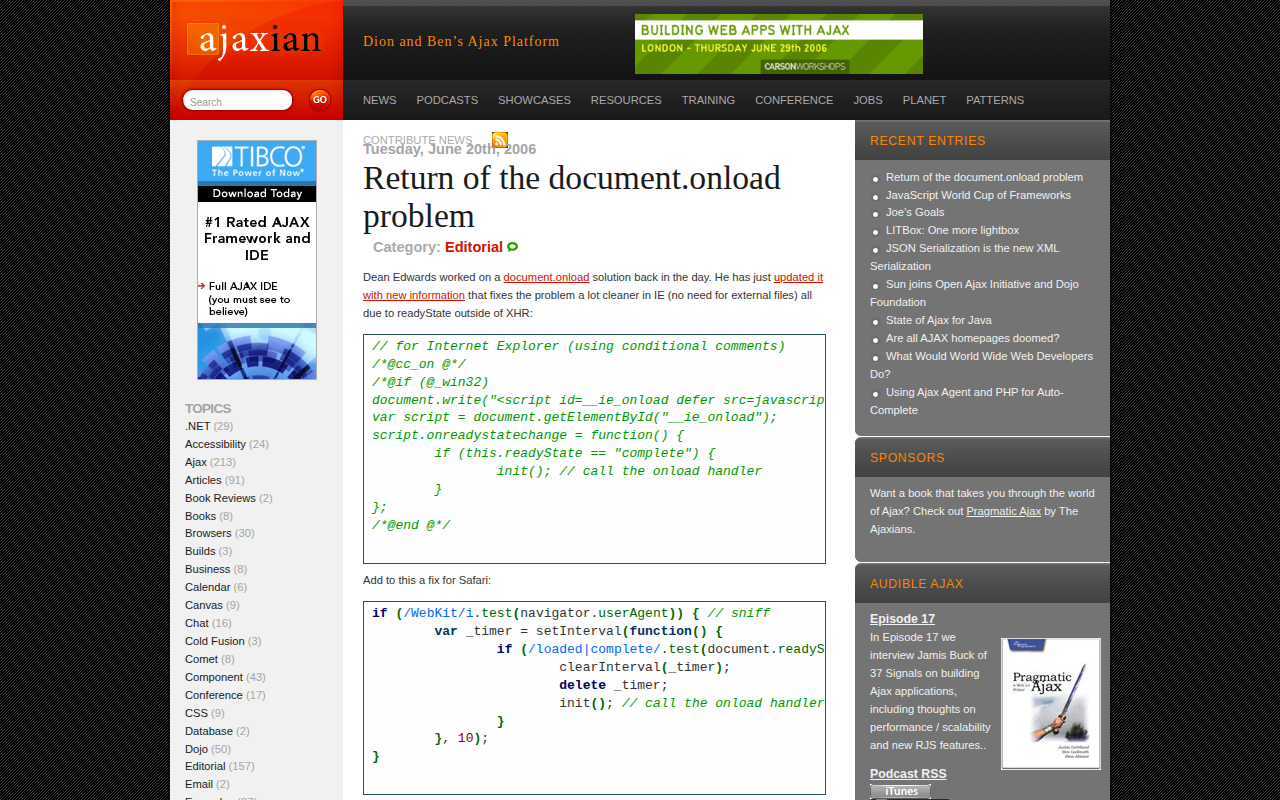
Task: Open the CONFERENCE menu item
Action: 794,100
